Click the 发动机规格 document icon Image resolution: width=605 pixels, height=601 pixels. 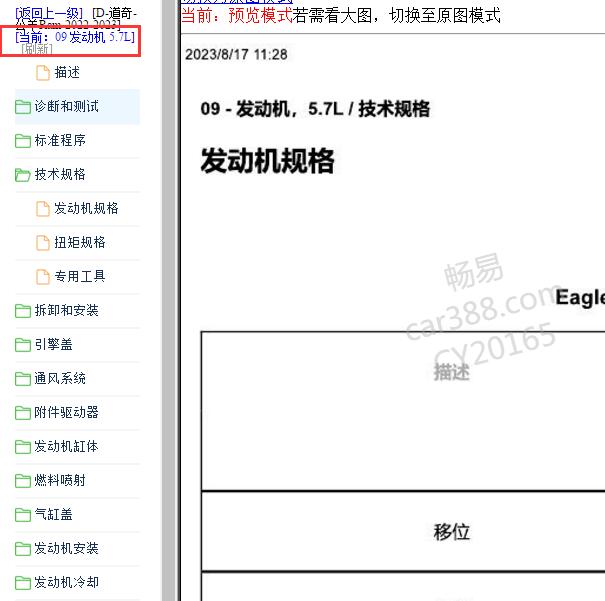tap(43, 209)
